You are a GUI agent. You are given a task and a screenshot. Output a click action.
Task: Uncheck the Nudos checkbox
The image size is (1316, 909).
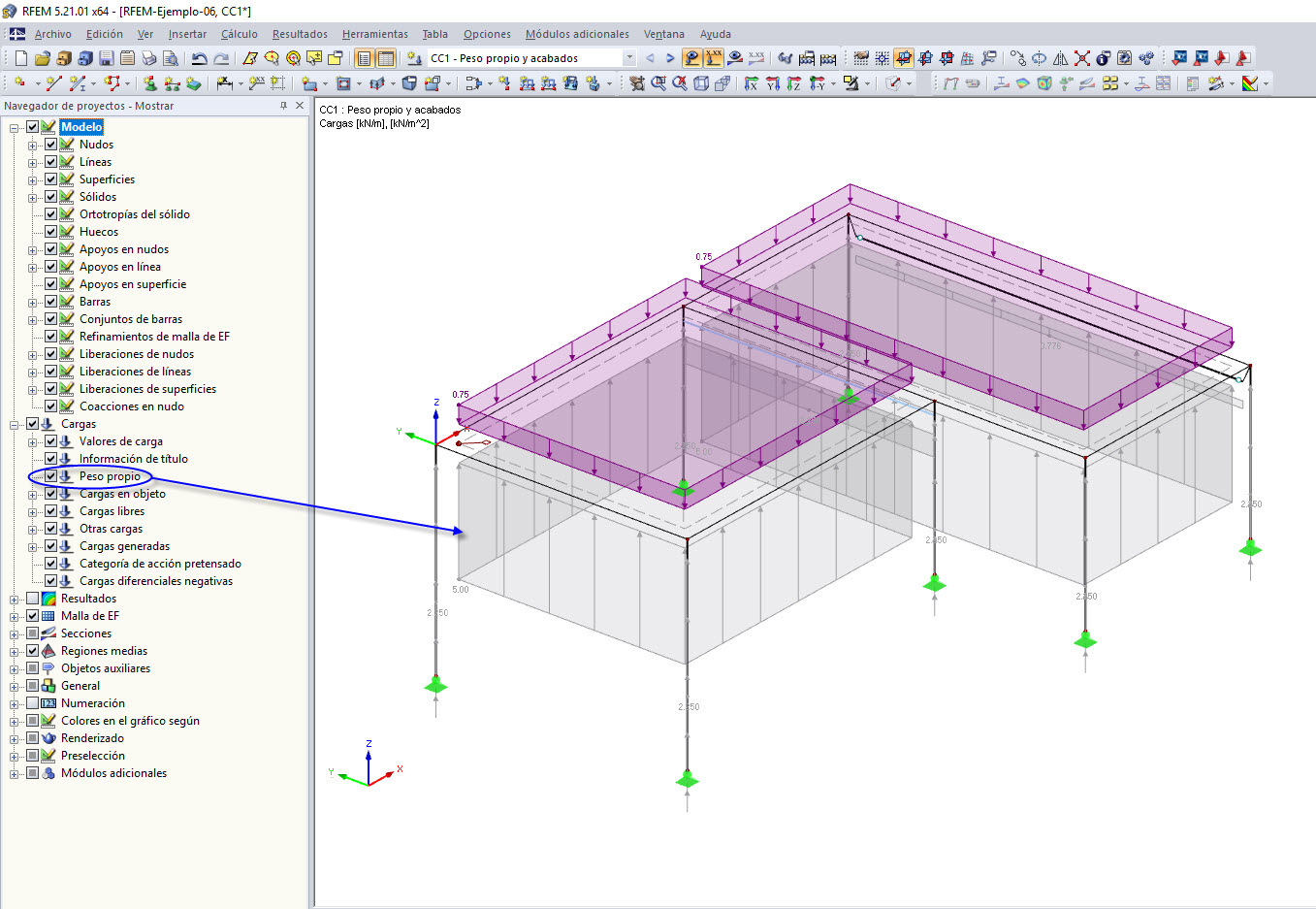[x=51, y=145]
